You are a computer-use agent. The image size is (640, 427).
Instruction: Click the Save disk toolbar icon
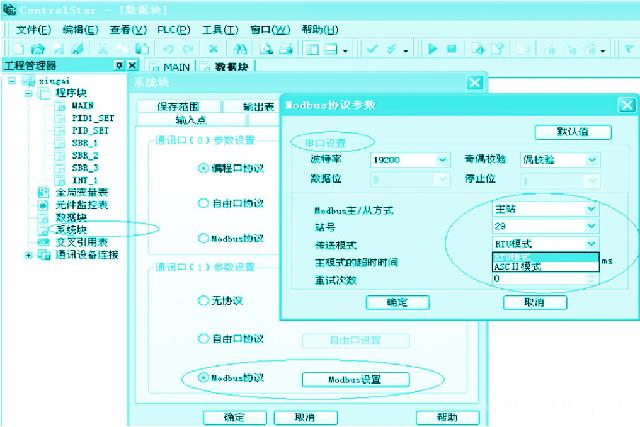60,48
